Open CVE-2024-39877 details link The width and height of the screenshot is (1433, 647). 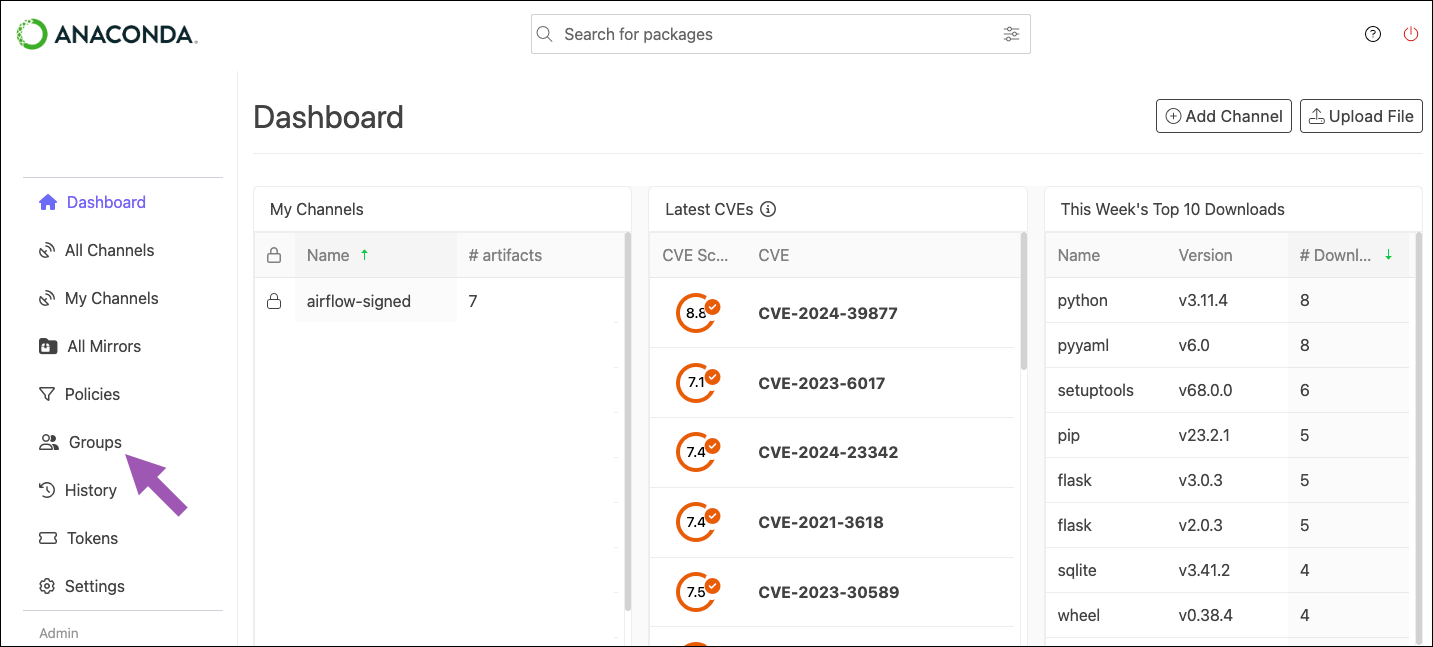(828, 313)
